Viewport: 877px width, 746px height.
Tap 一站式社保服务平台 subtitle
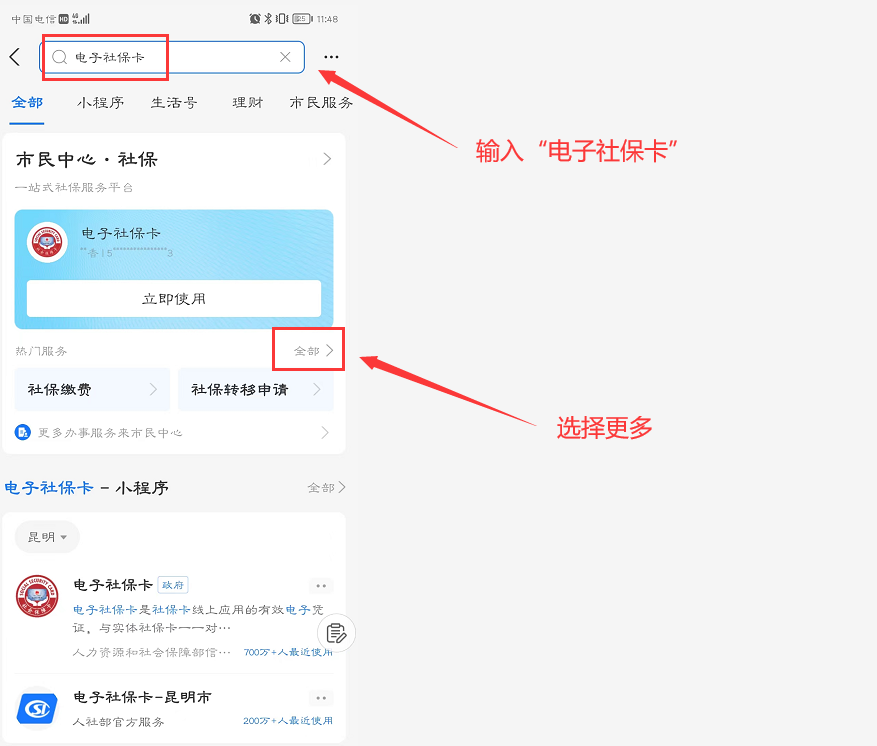point(74,187)
